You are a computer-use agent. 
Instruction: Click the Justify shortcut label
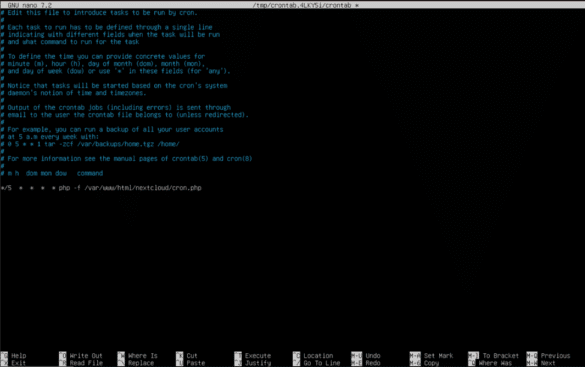(258, 363)
